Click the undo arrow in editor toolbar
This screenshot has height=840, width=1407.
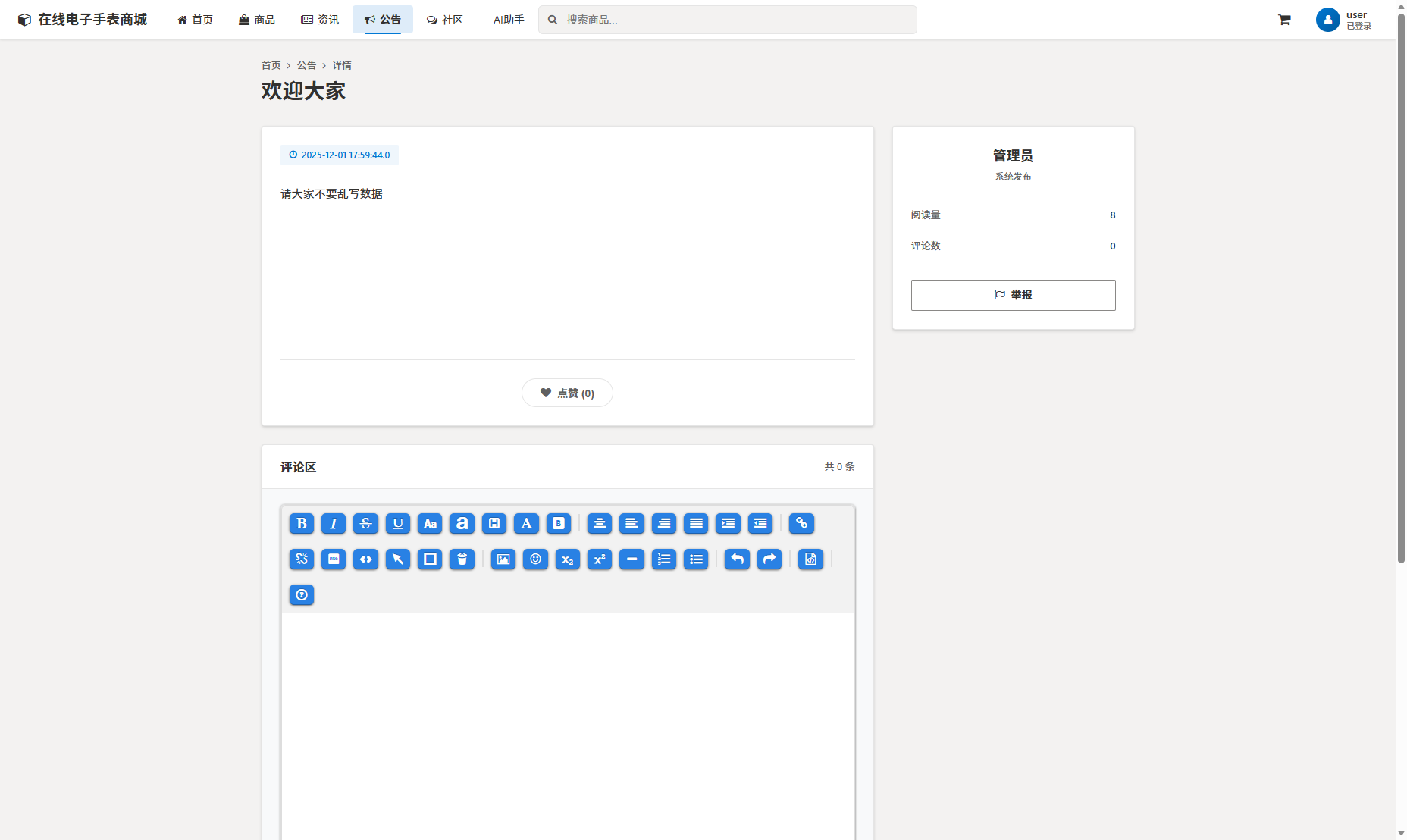tap(736, 559)
